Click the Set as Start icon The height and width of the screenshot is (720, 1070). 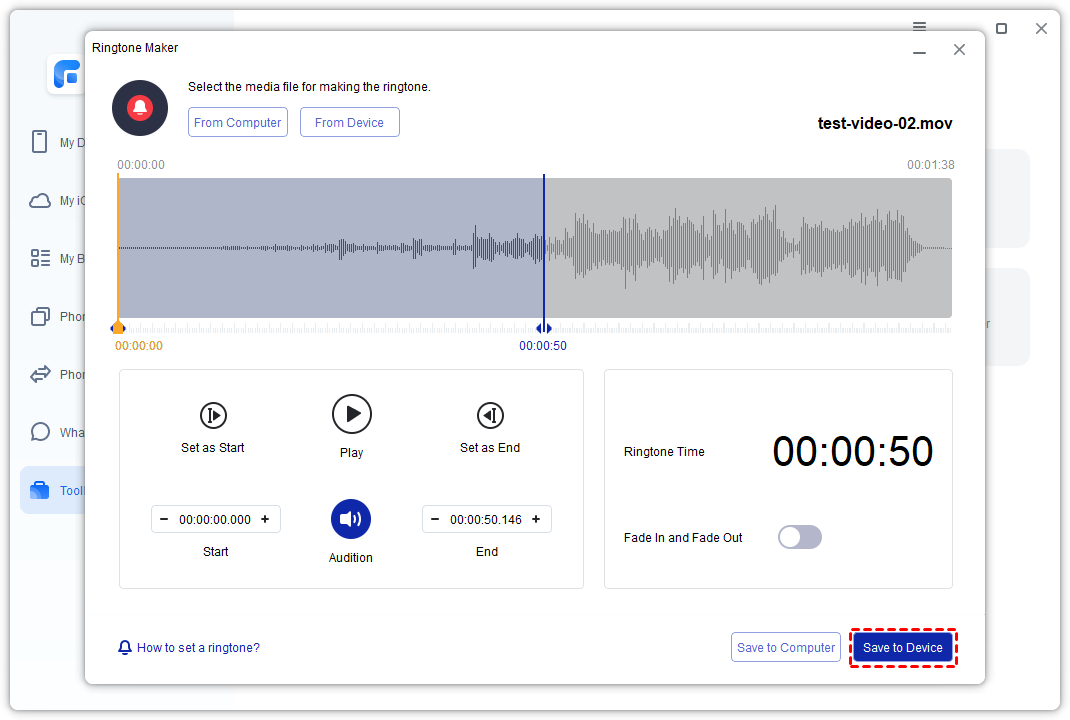[x=213, y=415]
